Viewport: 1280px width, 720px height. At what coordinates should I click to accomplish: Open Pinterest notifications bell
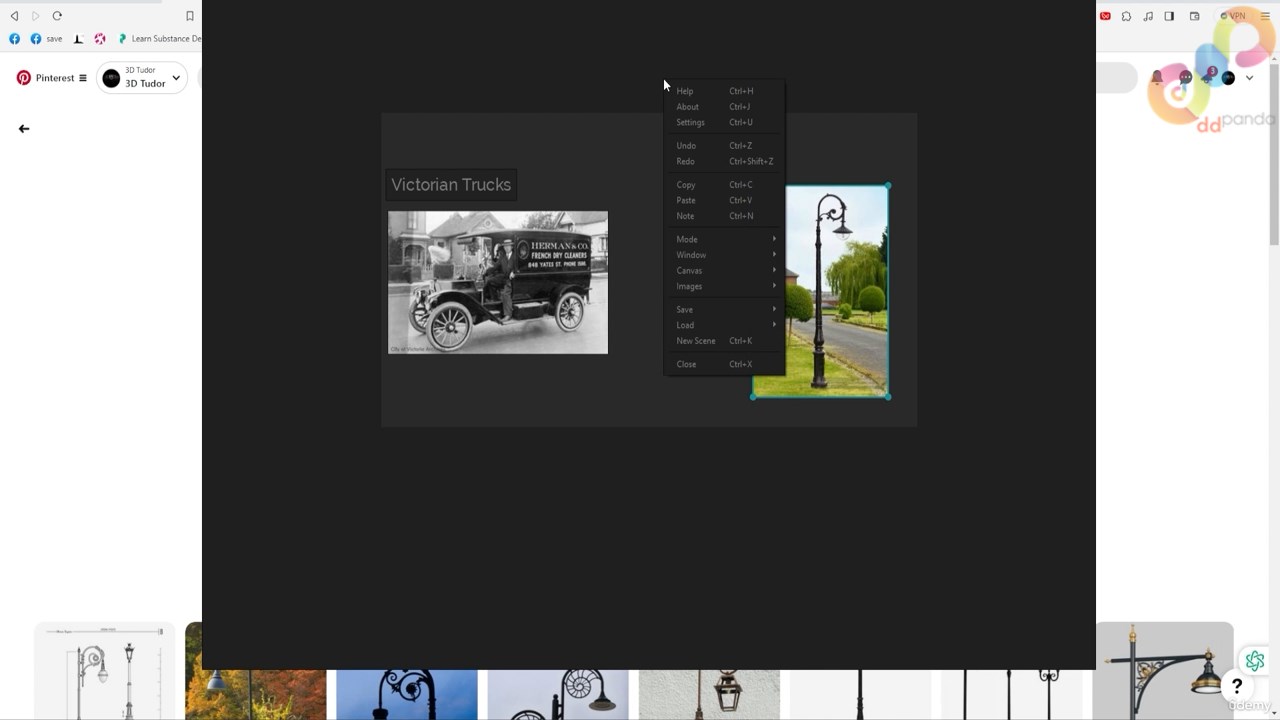(1157, 77)
